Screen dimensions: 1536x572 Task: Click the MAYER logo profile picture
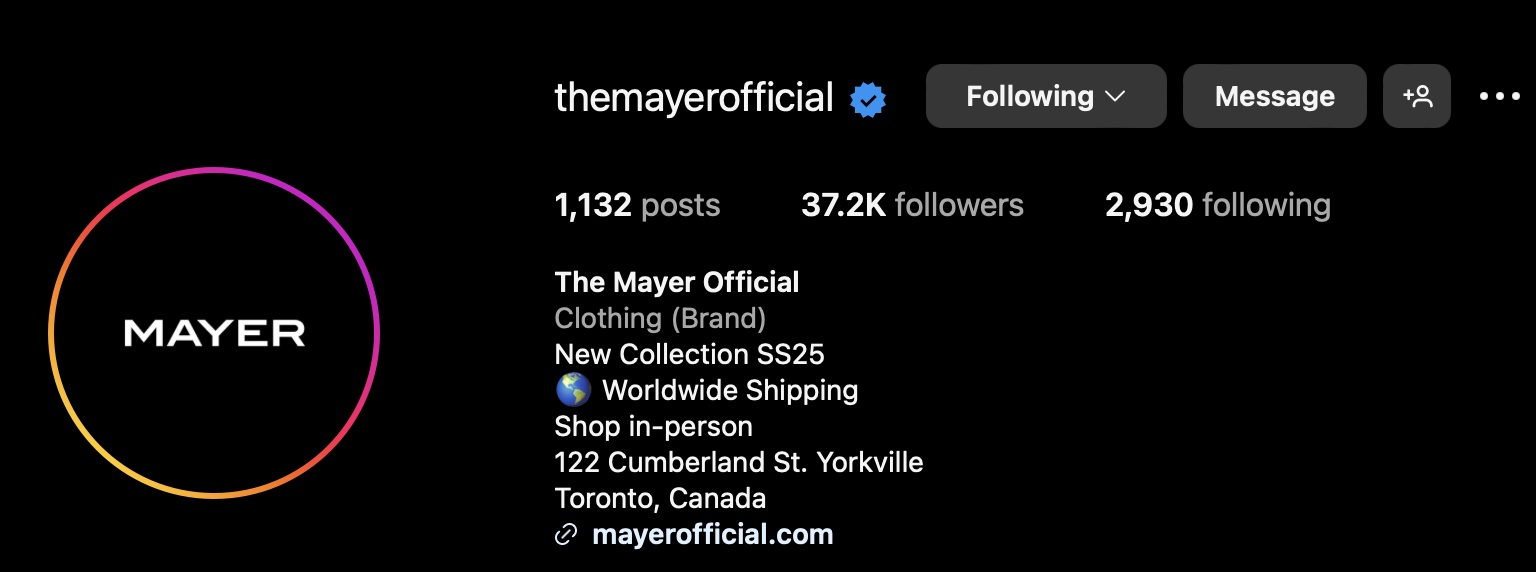[x=214, y=333]
